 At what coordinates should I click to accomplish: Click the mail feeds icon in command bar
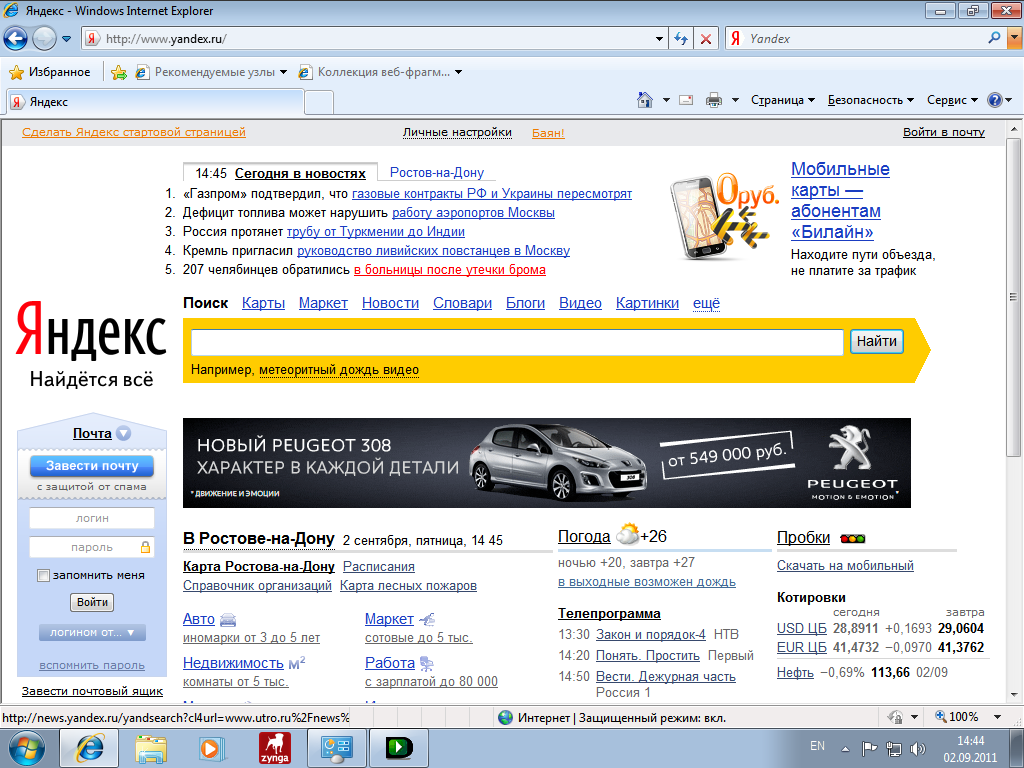686,100
